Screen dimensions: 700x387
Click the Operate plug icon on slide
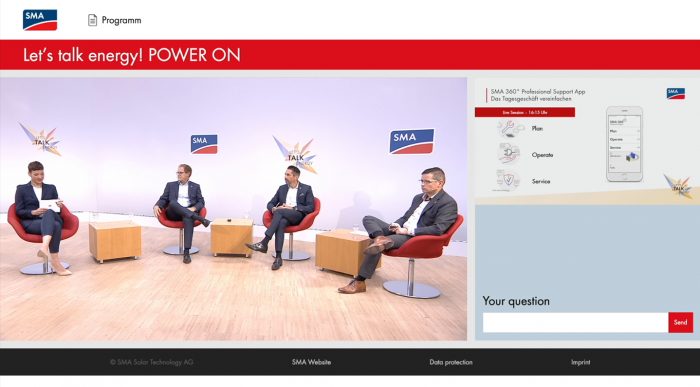pyautogui.click(x=509, y=154)
